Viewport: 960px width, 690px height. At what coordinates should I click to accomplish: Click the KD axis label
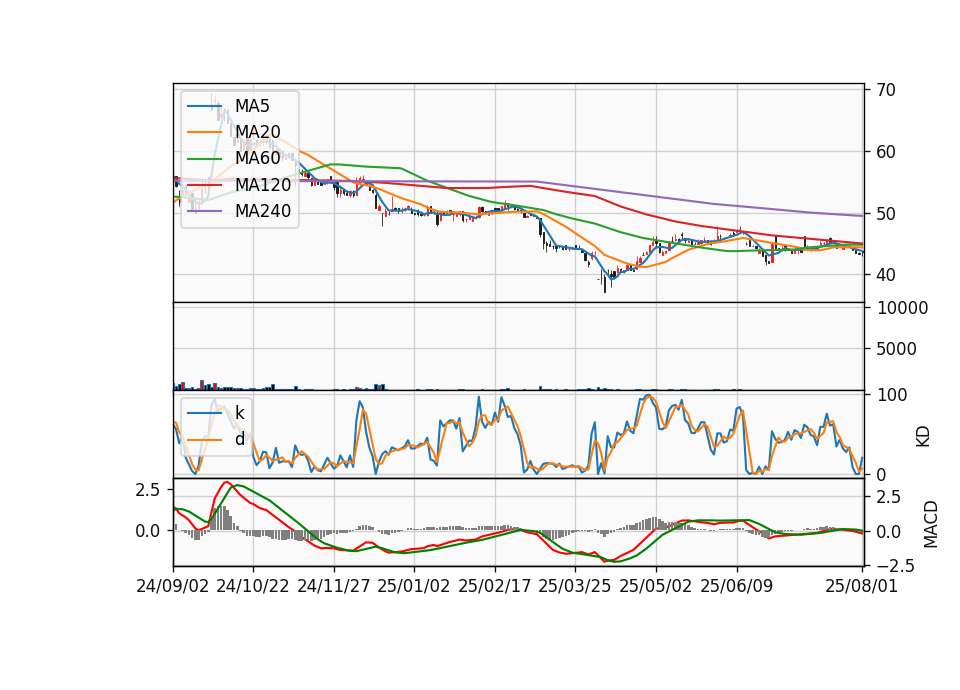click(923, 436)
